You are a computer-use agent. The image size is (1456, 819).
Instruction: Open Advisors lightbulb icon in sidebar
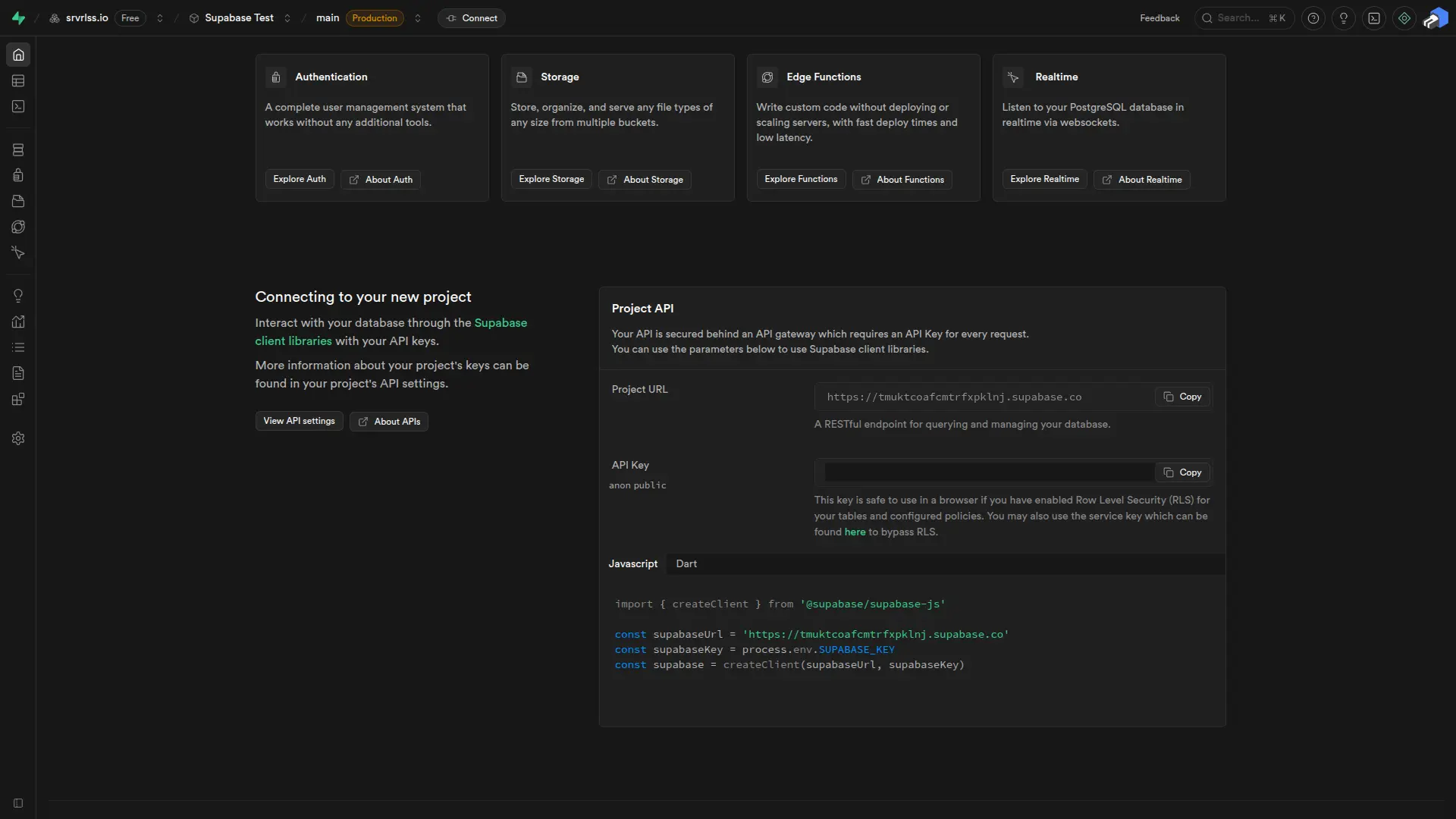point(18,296)
